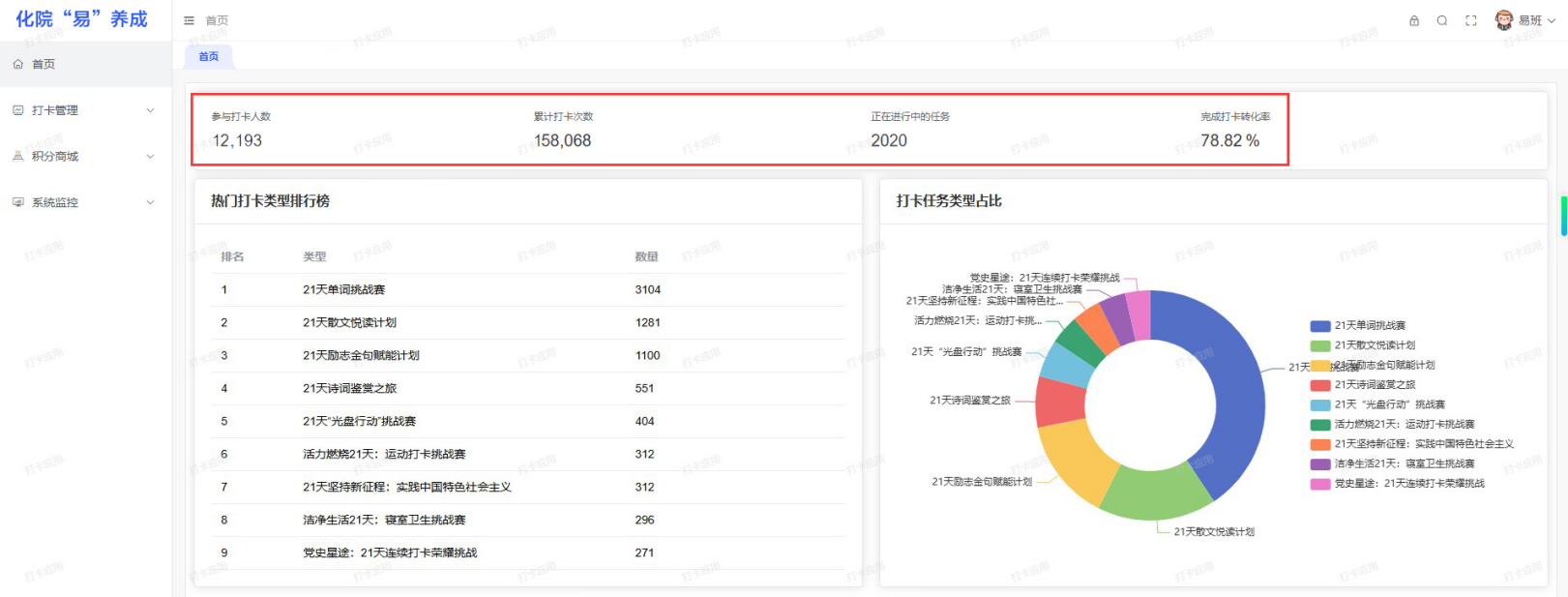This screenshot has height=597, width=1568.
Task: Click the lock screen icon
Action: pos(1413,20)
